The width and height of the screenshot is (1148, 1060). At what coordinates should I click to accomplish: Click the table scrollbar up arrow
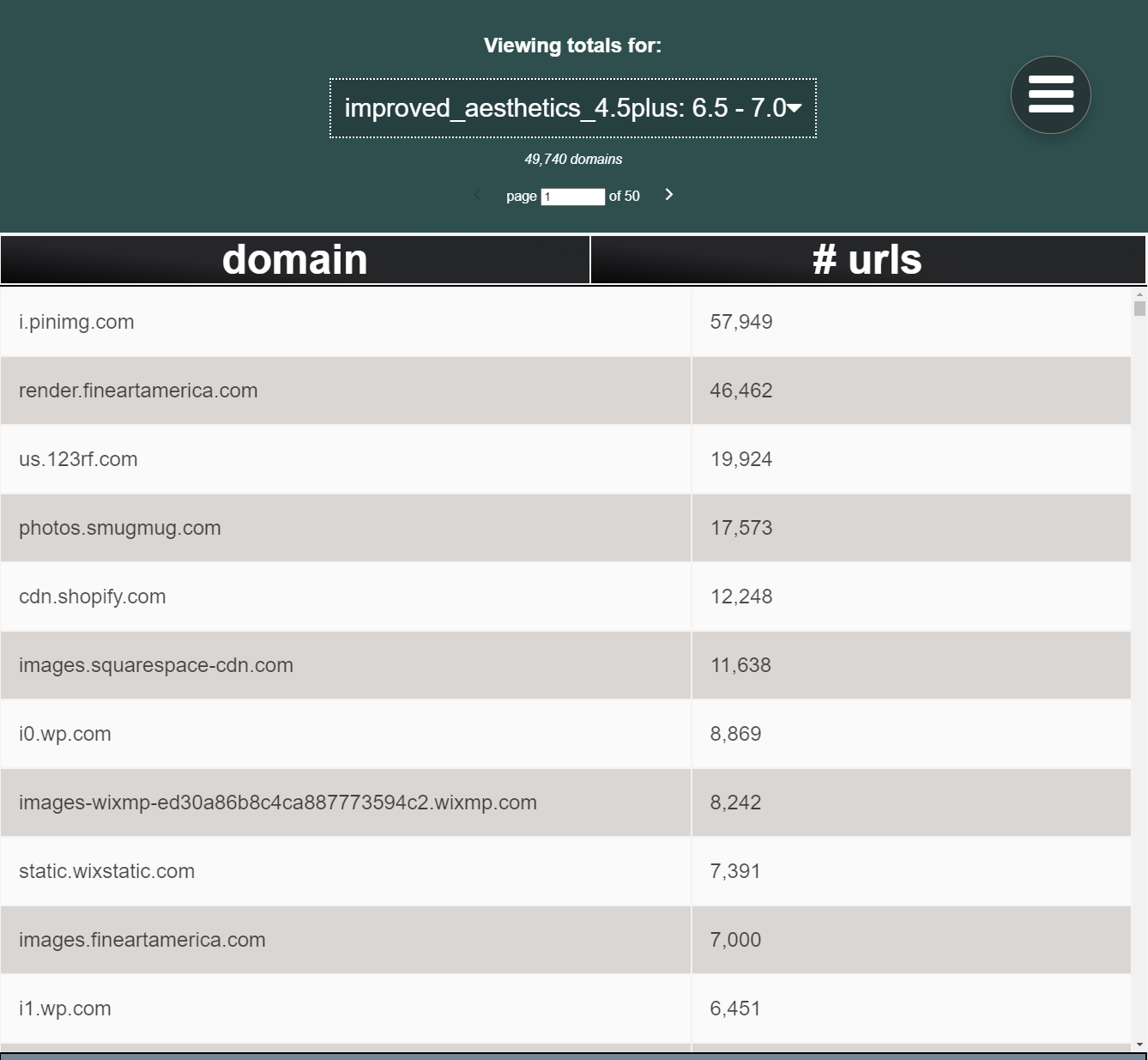(1139, 294)
